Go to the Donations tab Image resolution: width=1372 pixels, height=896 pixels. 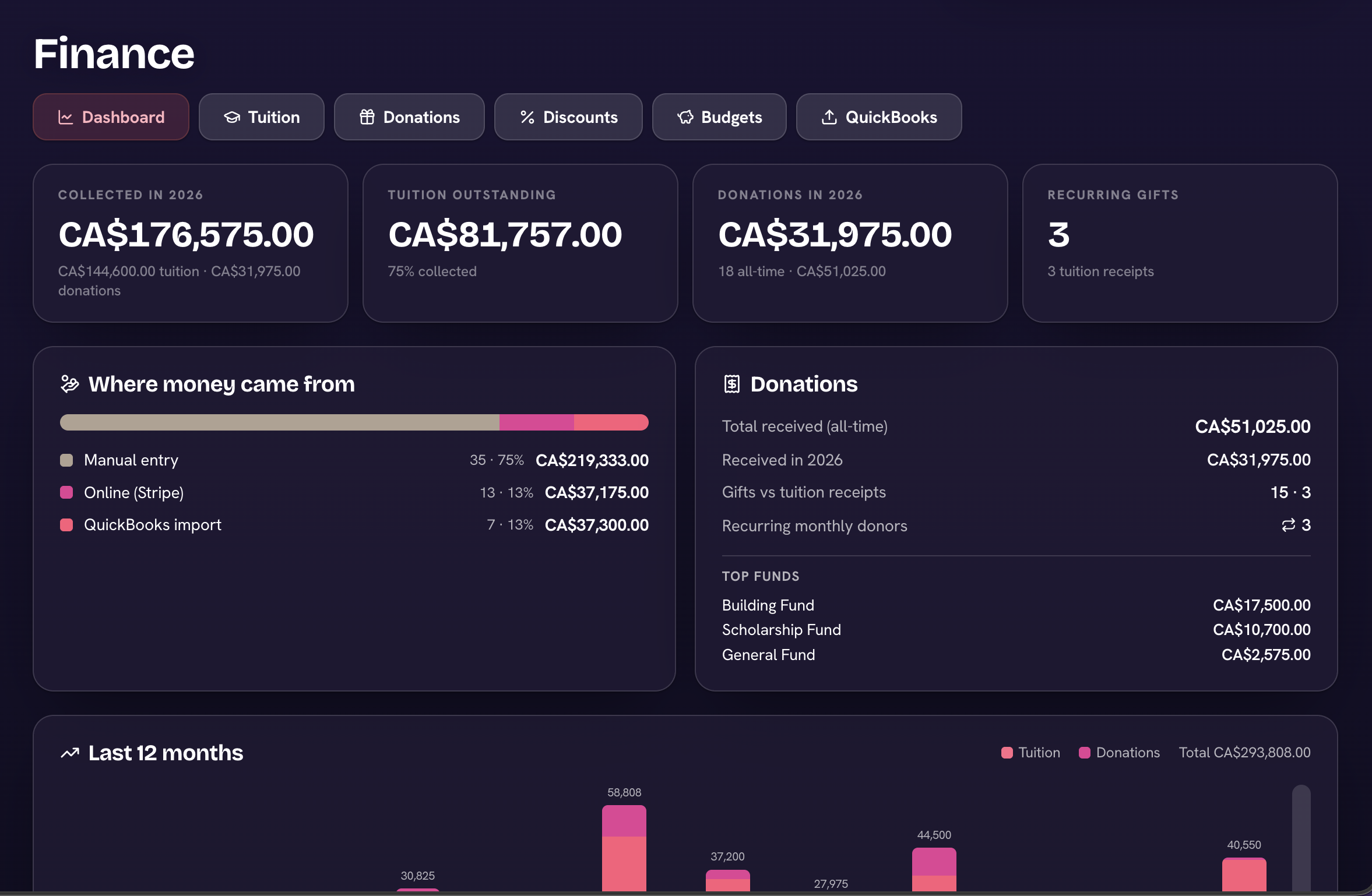409,117
